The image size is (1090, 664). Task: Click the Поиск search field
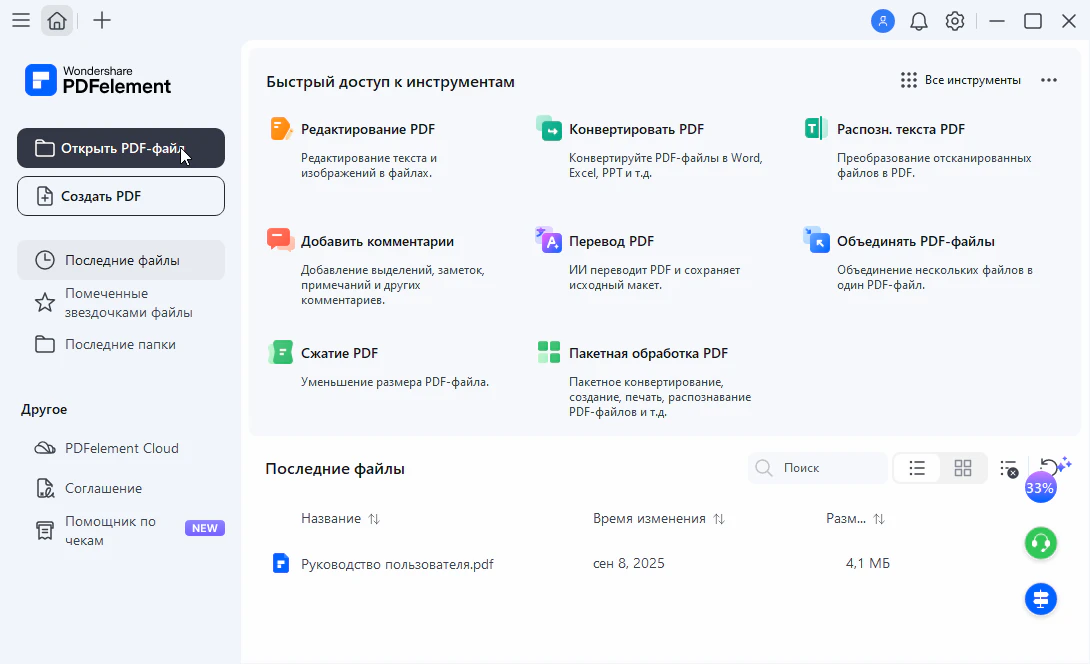[818, 468]
